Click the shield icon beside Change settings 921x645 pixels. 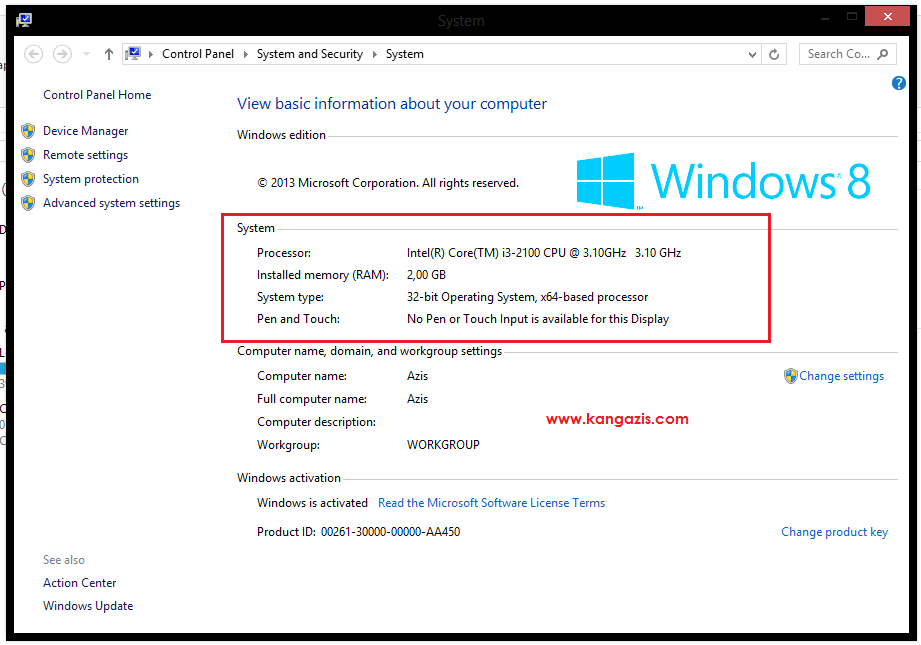click(791, 376)
